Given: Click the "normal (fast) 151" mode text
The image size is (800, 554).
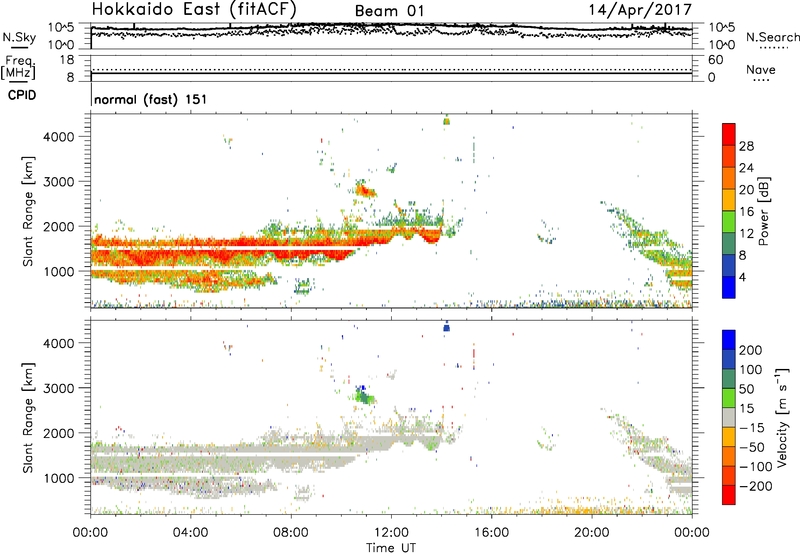Looking at the screenshot, I should click(x=151, y=99).
